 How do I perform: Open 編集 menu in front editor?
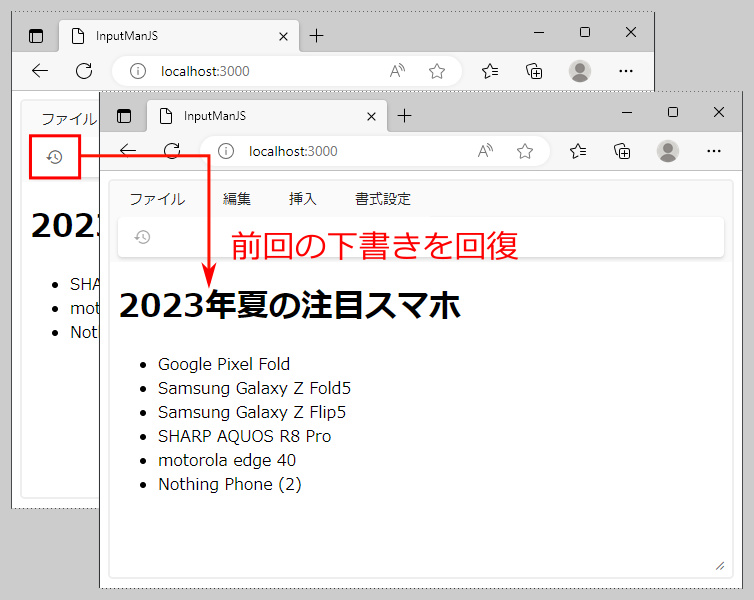(237, 199)
